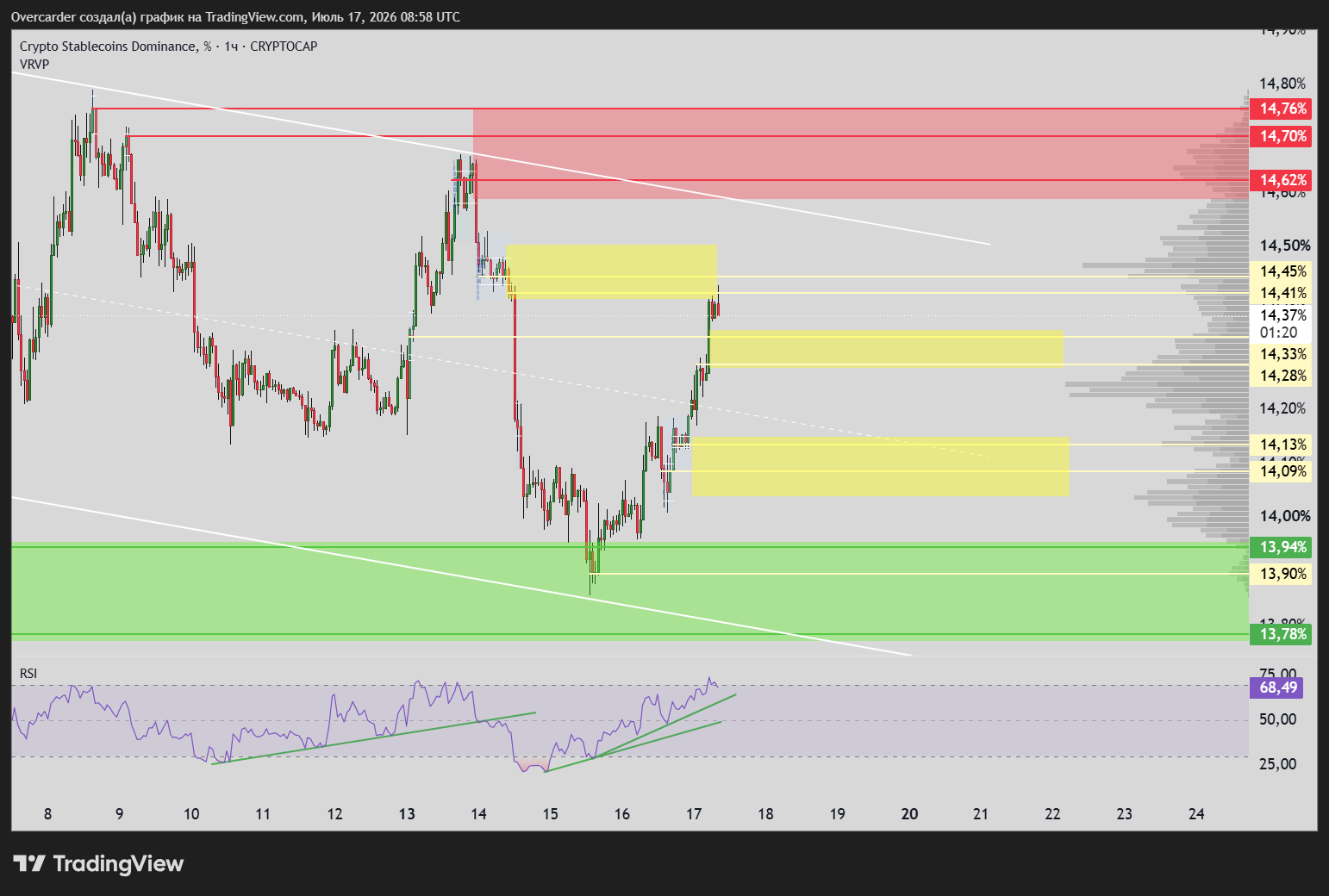This screenshot has height=896, width=1329.
Task: Select the yellow 14,28% price label
Action: click(x=1281, y=376)
